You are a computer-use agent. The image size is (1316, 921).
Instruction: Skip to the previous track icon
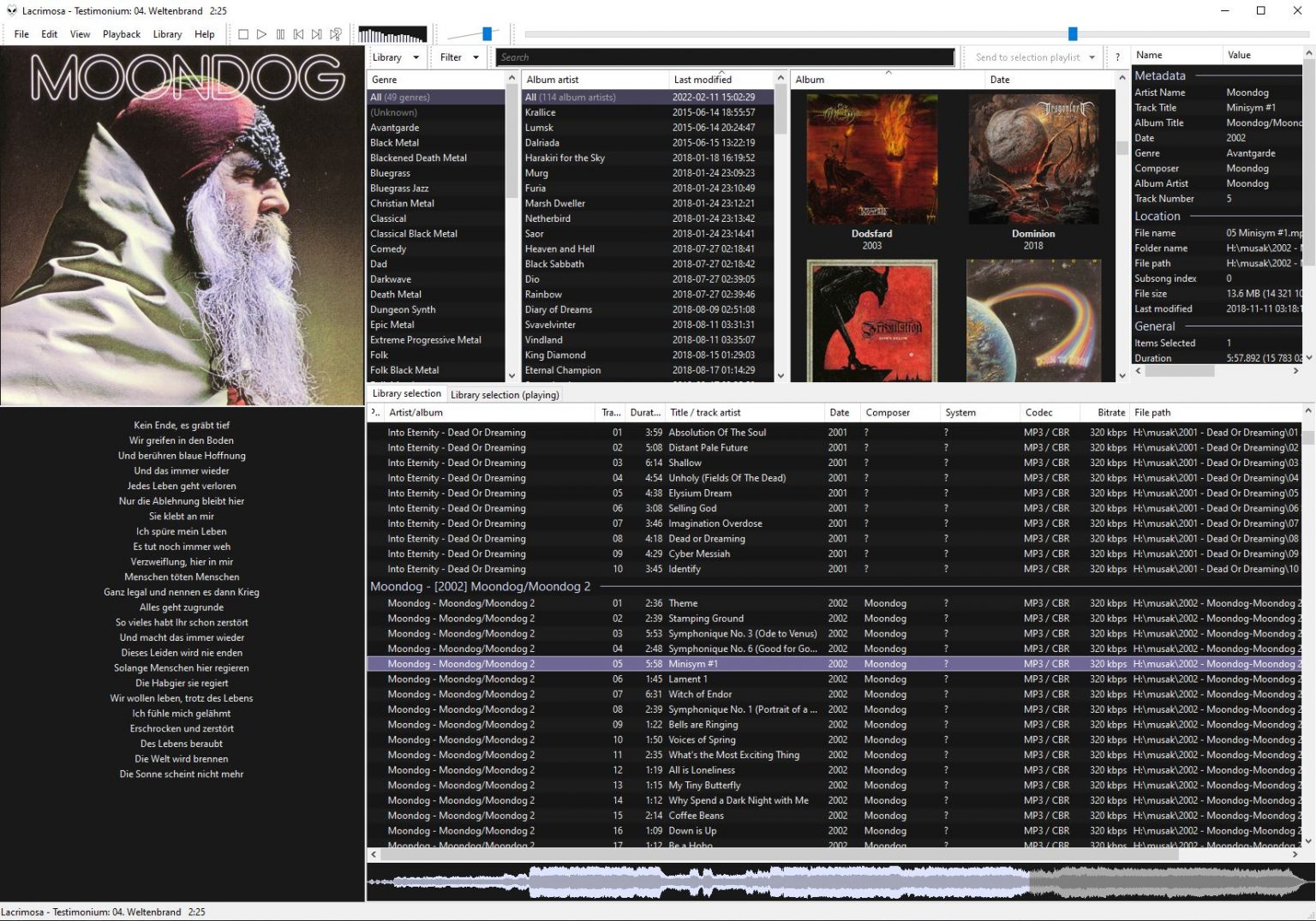click(298, 34)
